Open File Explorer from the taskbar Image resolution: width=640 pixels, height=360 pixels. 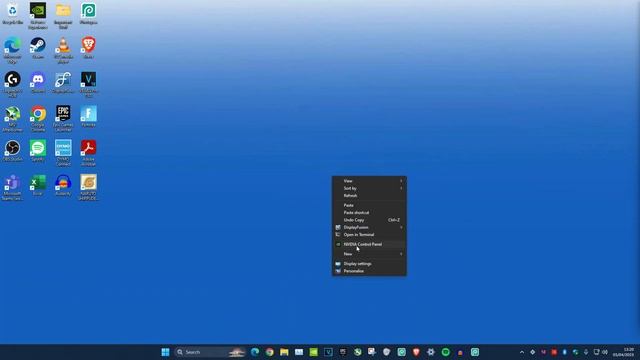[284, 352]
